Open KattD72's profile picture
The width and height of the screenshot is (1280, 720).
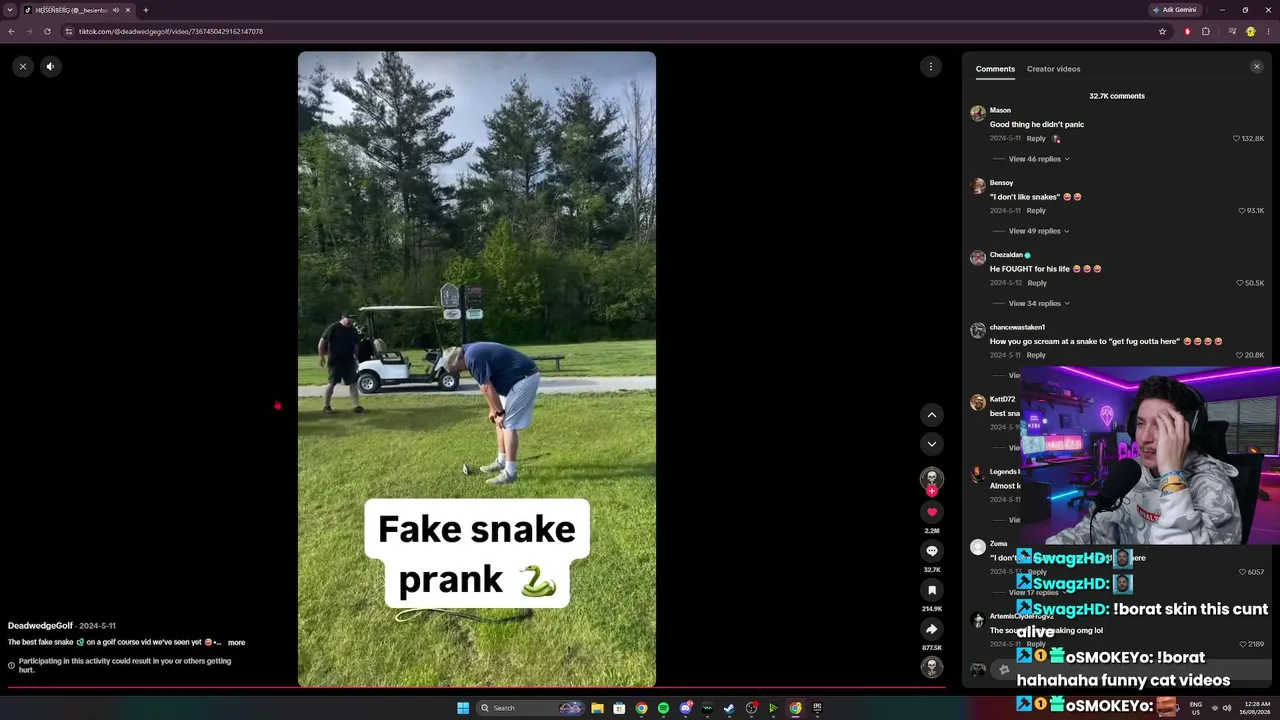(978, 402)
